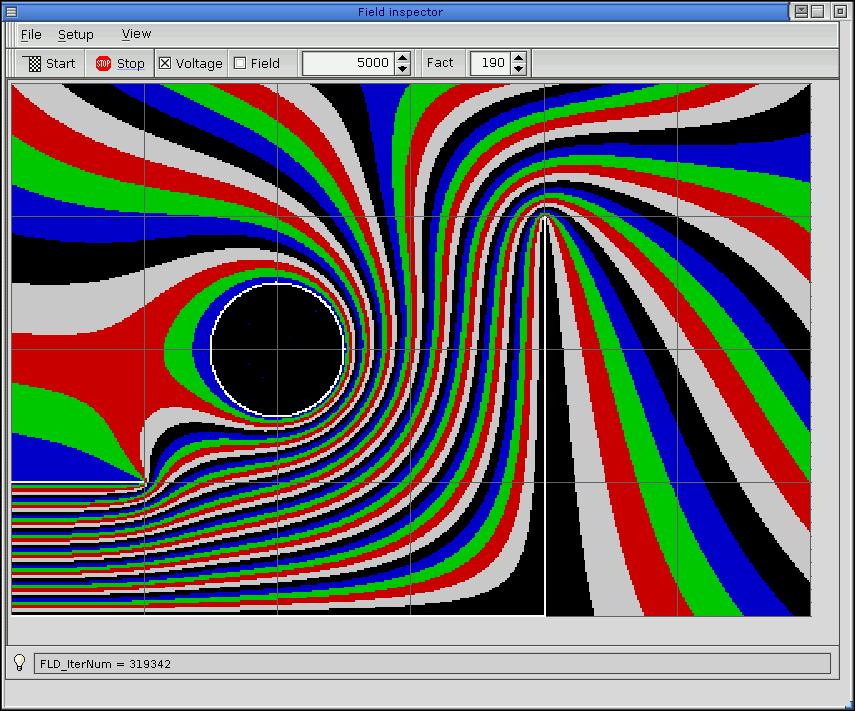Open the window menu icon in title bar
Viewport: 855px width, 711px height.
[x=11, y=11]
